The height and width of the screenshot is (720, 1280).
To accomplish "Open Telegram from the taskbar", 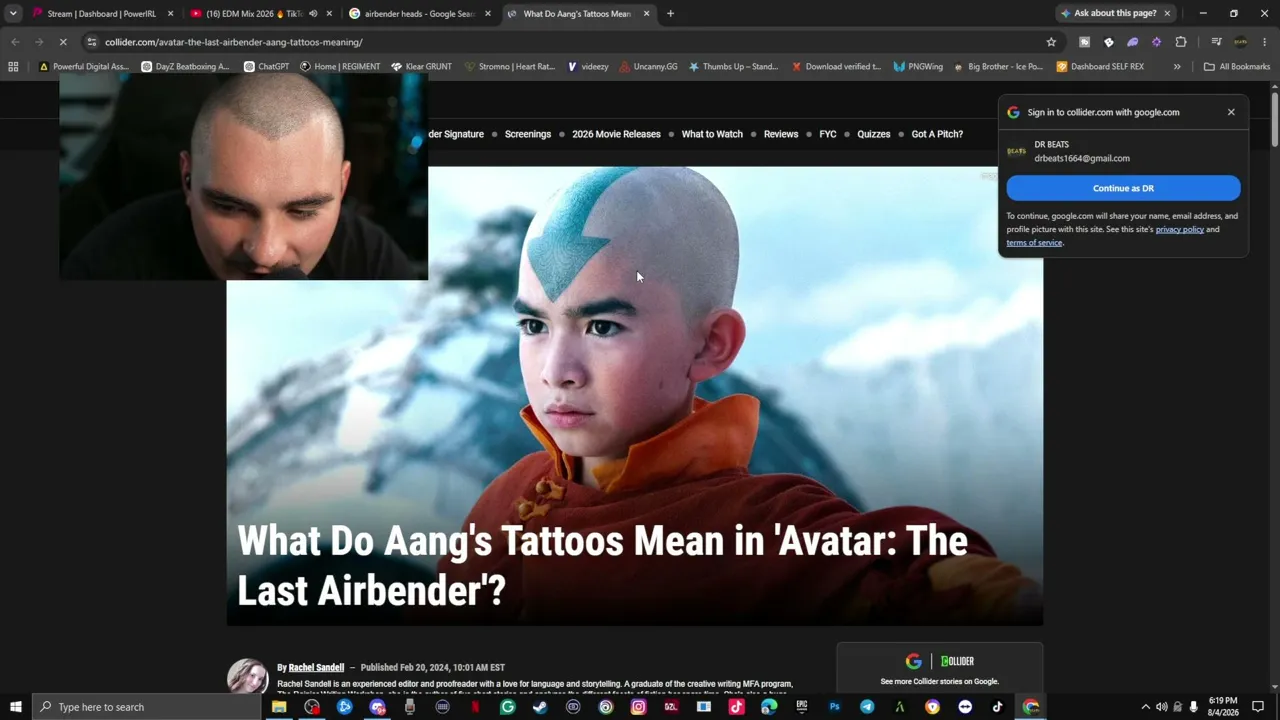I will pyautogui.click(x=867, y=707).
